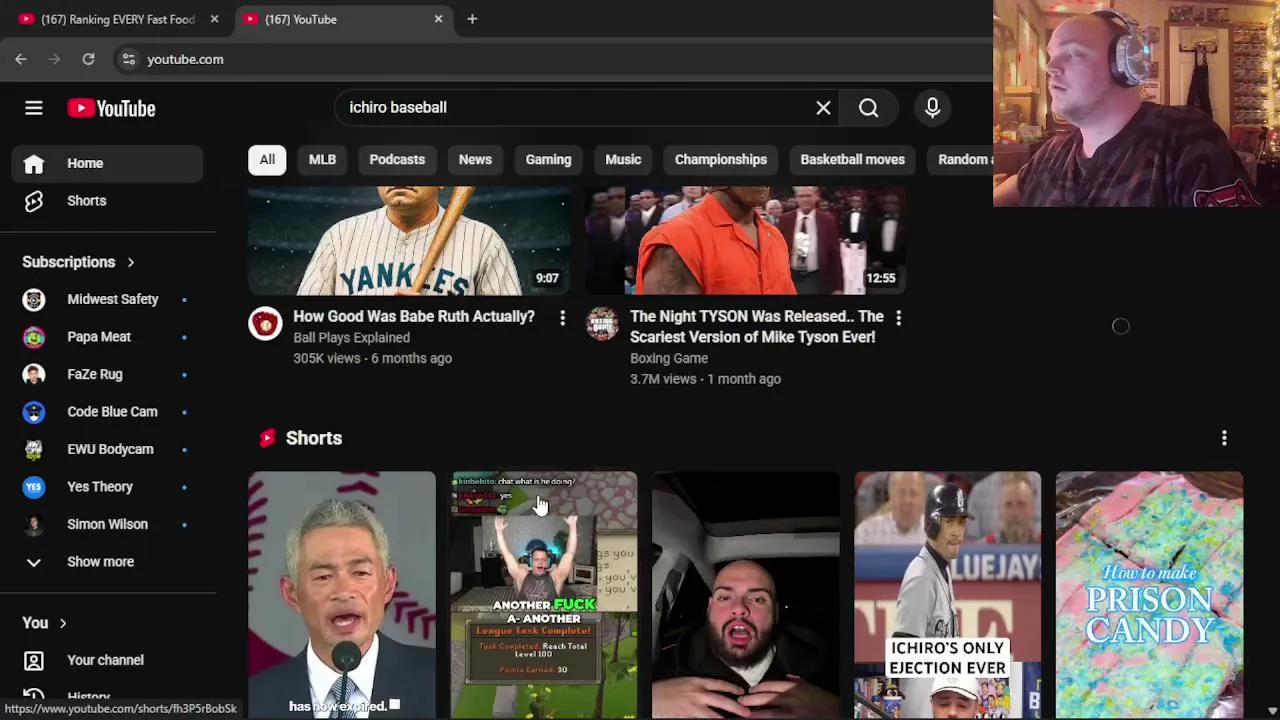Open Shorts shelf more options
This screenshot has height=720, width=1280.
click(1224, 438)
